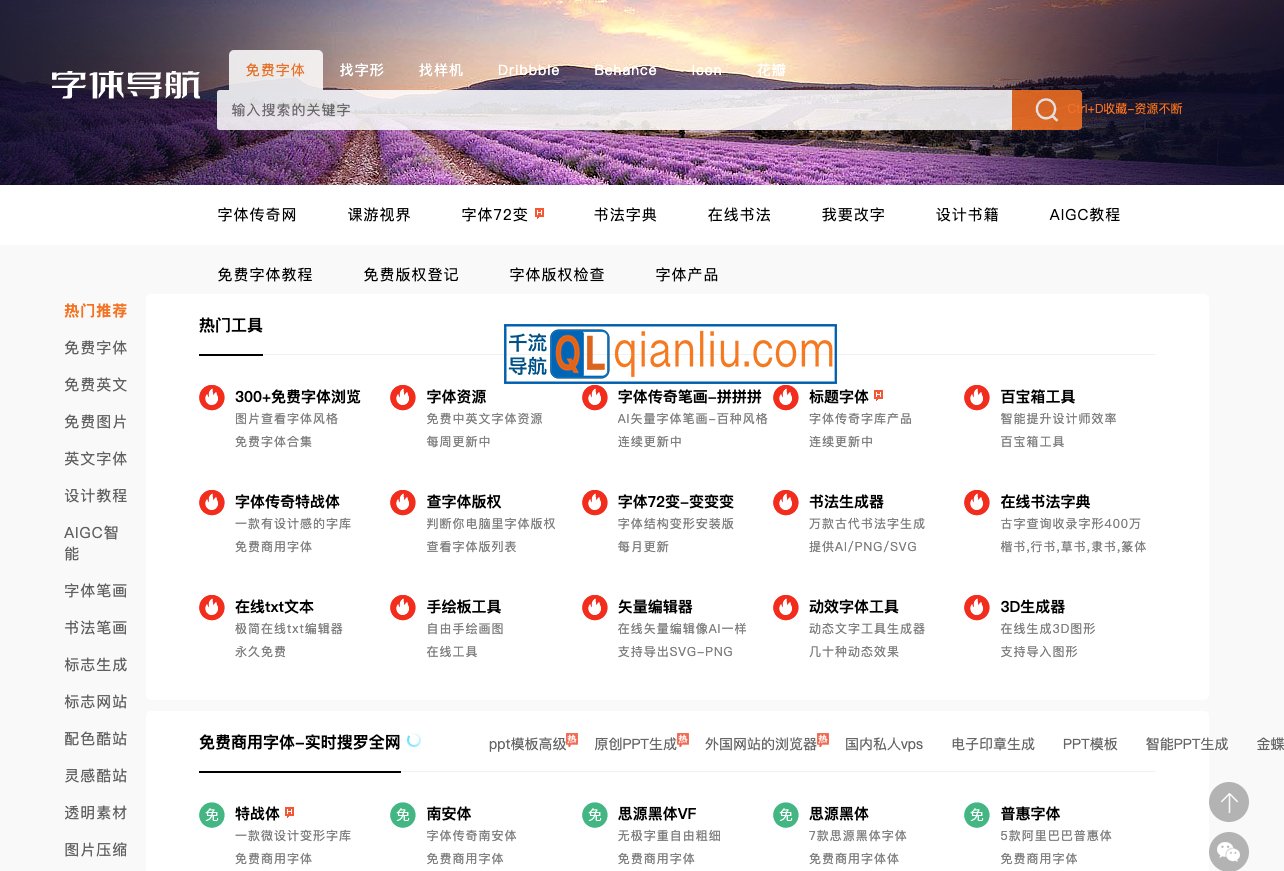Click the keyword search input field
Image resolution: width=1284 pixels, height=871 pixels.
point(615,110)
